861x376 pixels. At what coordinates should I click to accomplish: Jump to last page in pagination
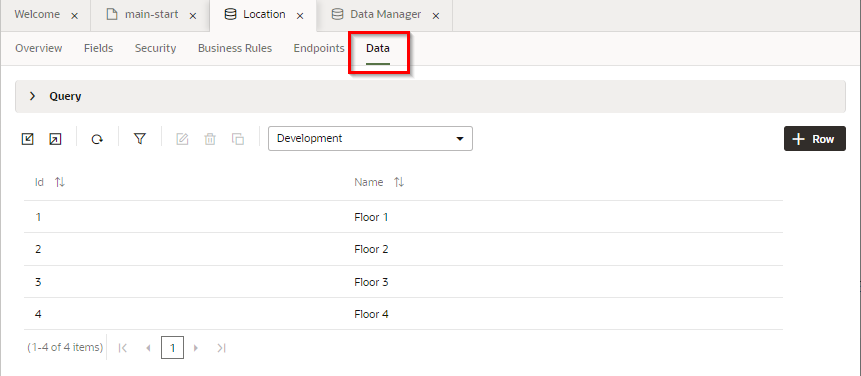(221, 348)
